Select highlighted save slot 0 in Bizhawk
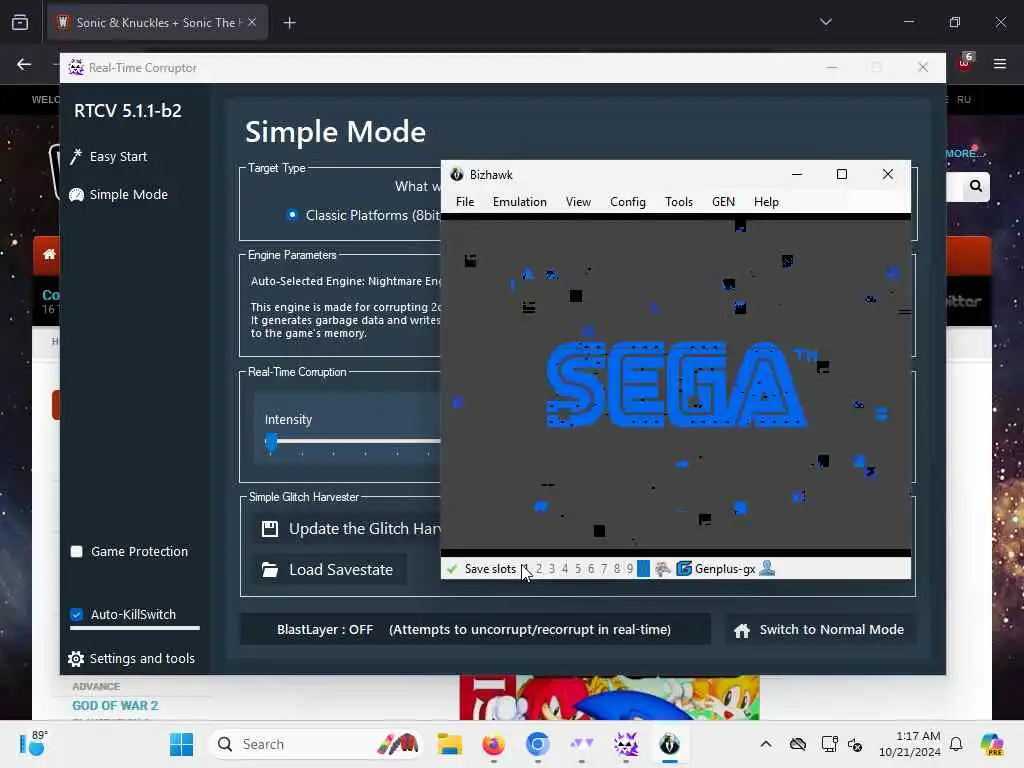 point(643,569)
